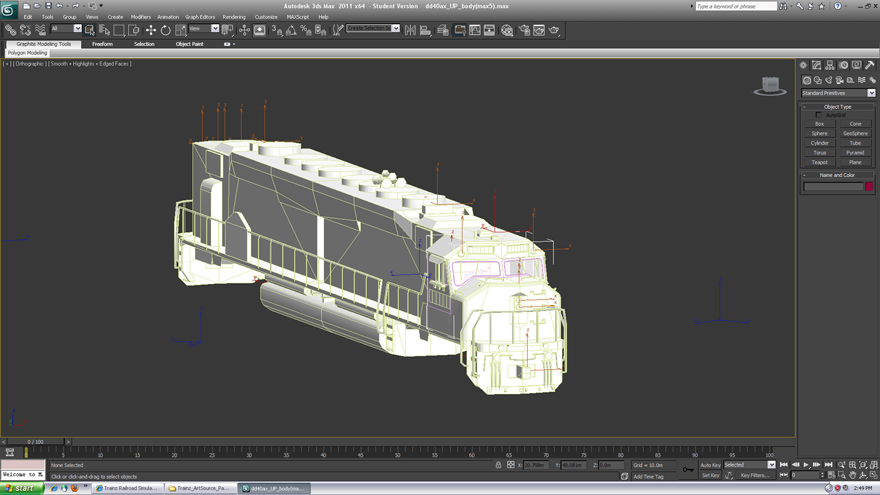
Task: Open the Render Setup icon
Action: pyautogui.click(x=524, y=30)
